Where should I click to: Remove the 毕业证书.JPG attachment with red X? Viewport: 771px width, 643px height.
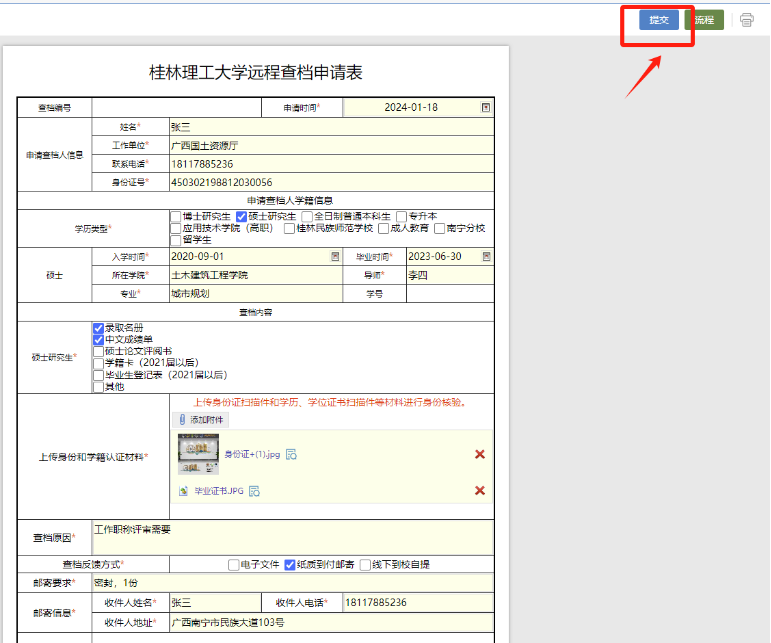[480, 490]
